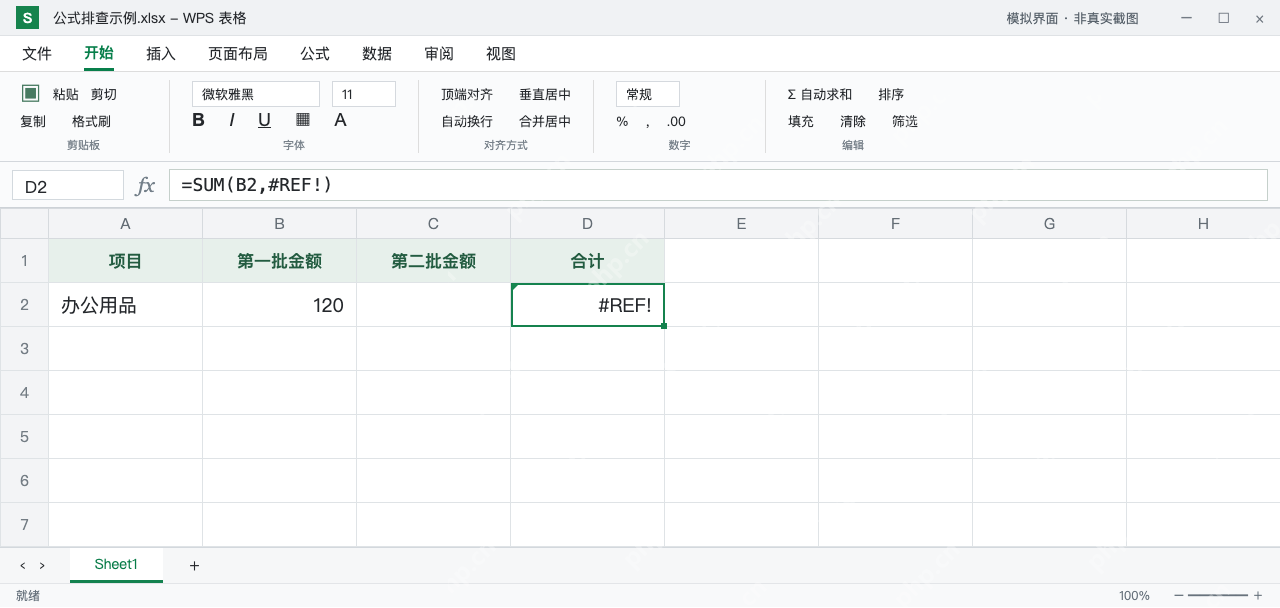Viewport: 1280px width, 608px height.
Task: Open the 公式 tab
Action: pos(315,54)
